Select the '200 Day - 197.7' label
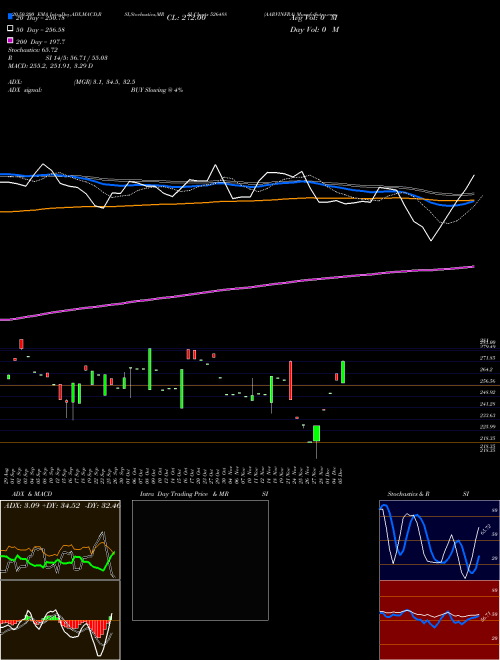 (40, 42)
